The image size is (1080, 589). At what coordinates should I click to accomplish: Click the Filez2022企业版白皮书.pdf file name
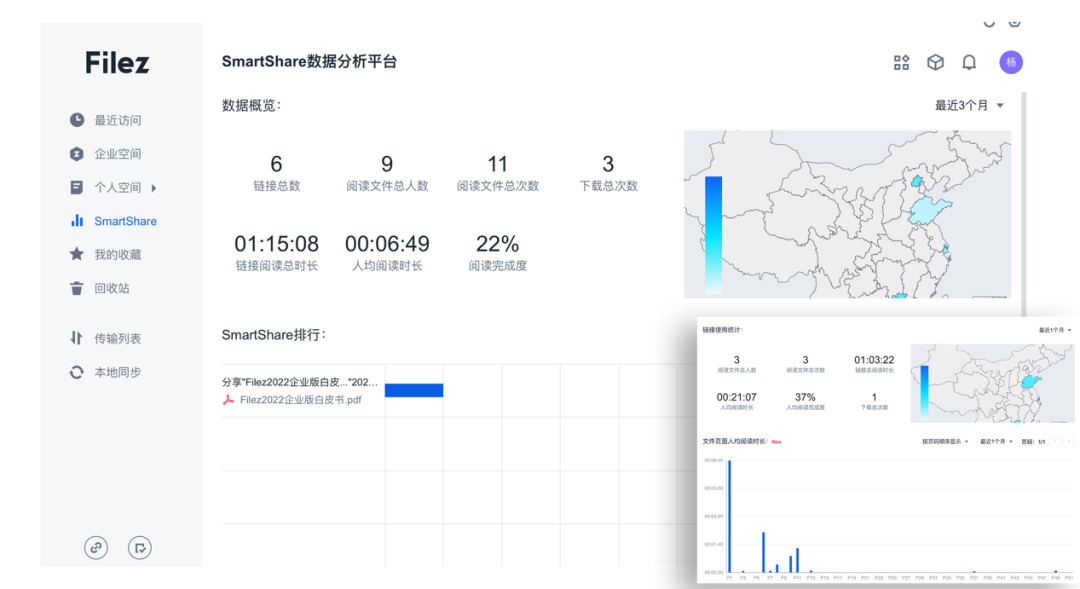300,400
